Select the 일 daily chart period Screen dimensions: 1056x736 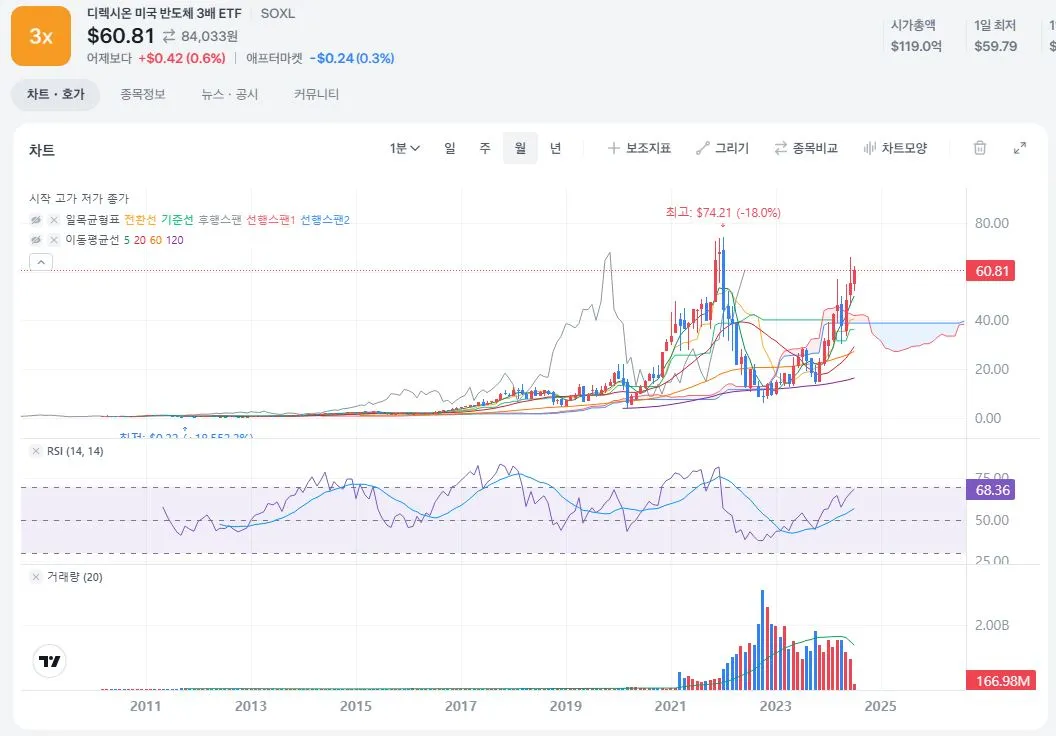(450, 148)
